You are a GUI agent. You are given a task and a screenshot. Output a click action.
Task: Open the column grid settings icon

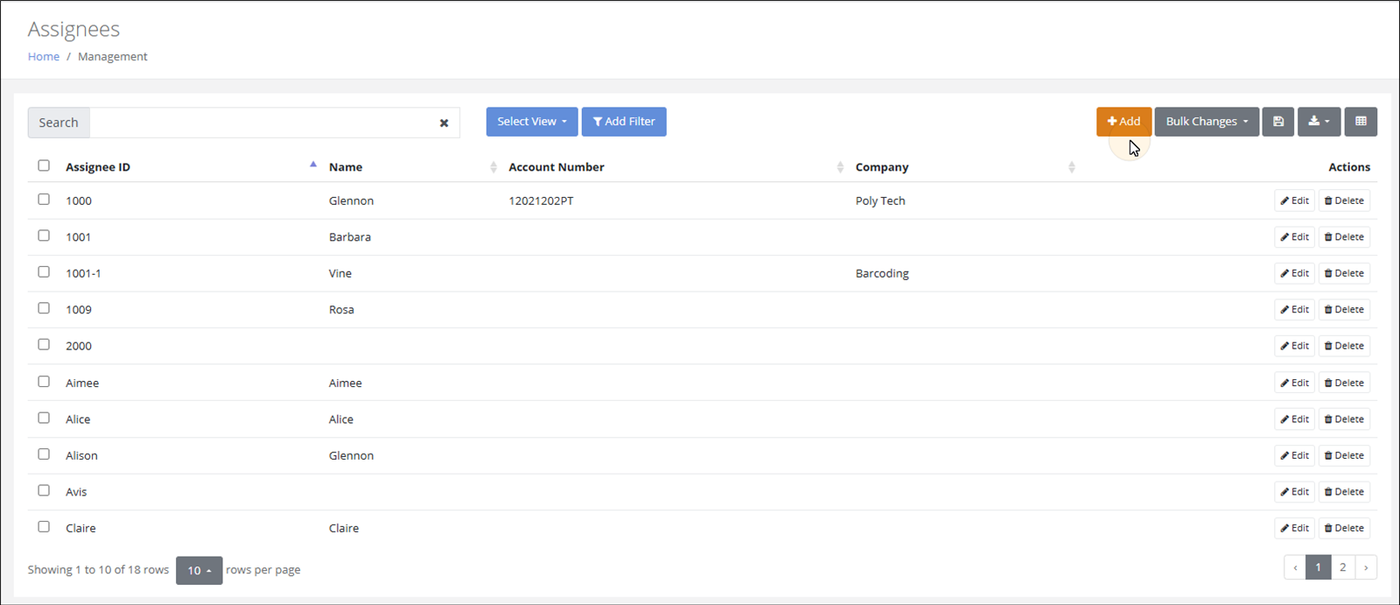(x=1361, y=122)
